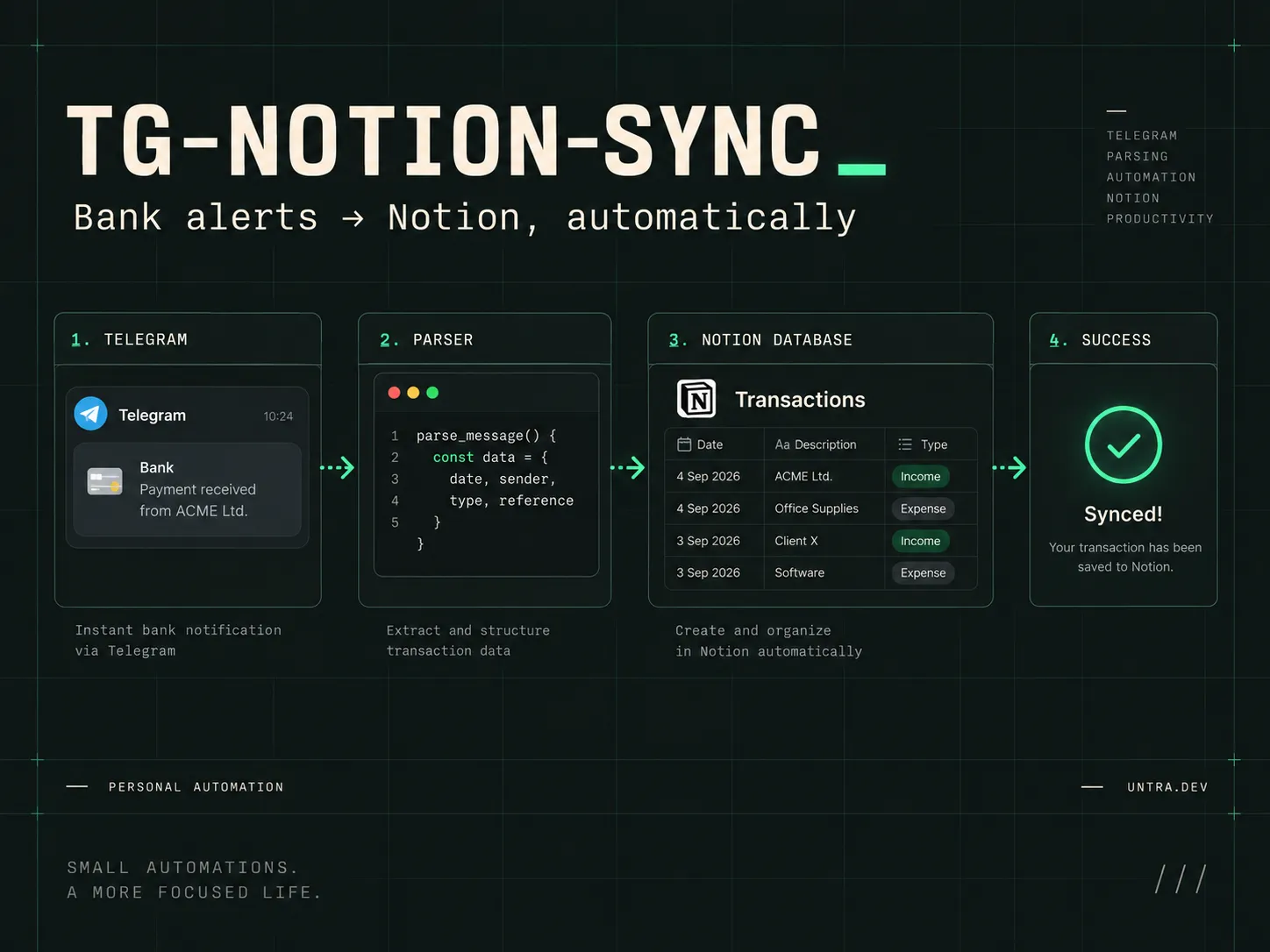
Task: Click the bank card icon in notification
Action: coord(105,481)
